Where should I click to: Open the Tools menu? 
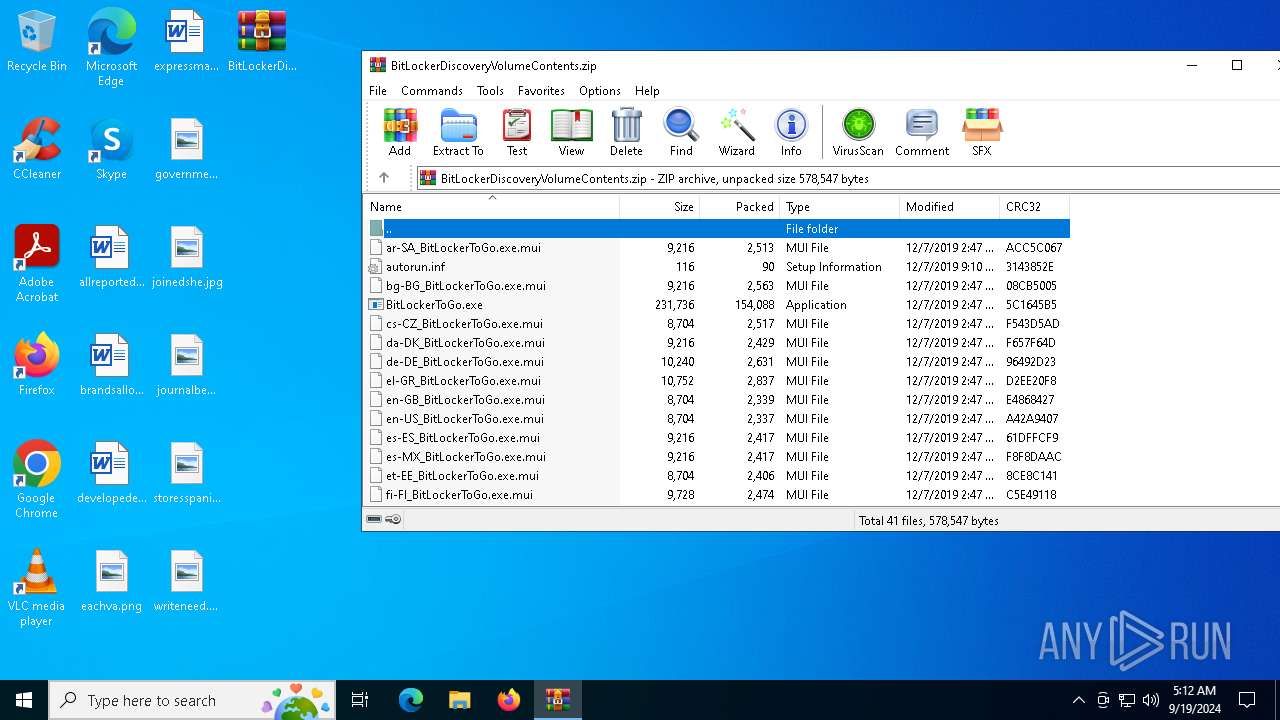point(490,90)
